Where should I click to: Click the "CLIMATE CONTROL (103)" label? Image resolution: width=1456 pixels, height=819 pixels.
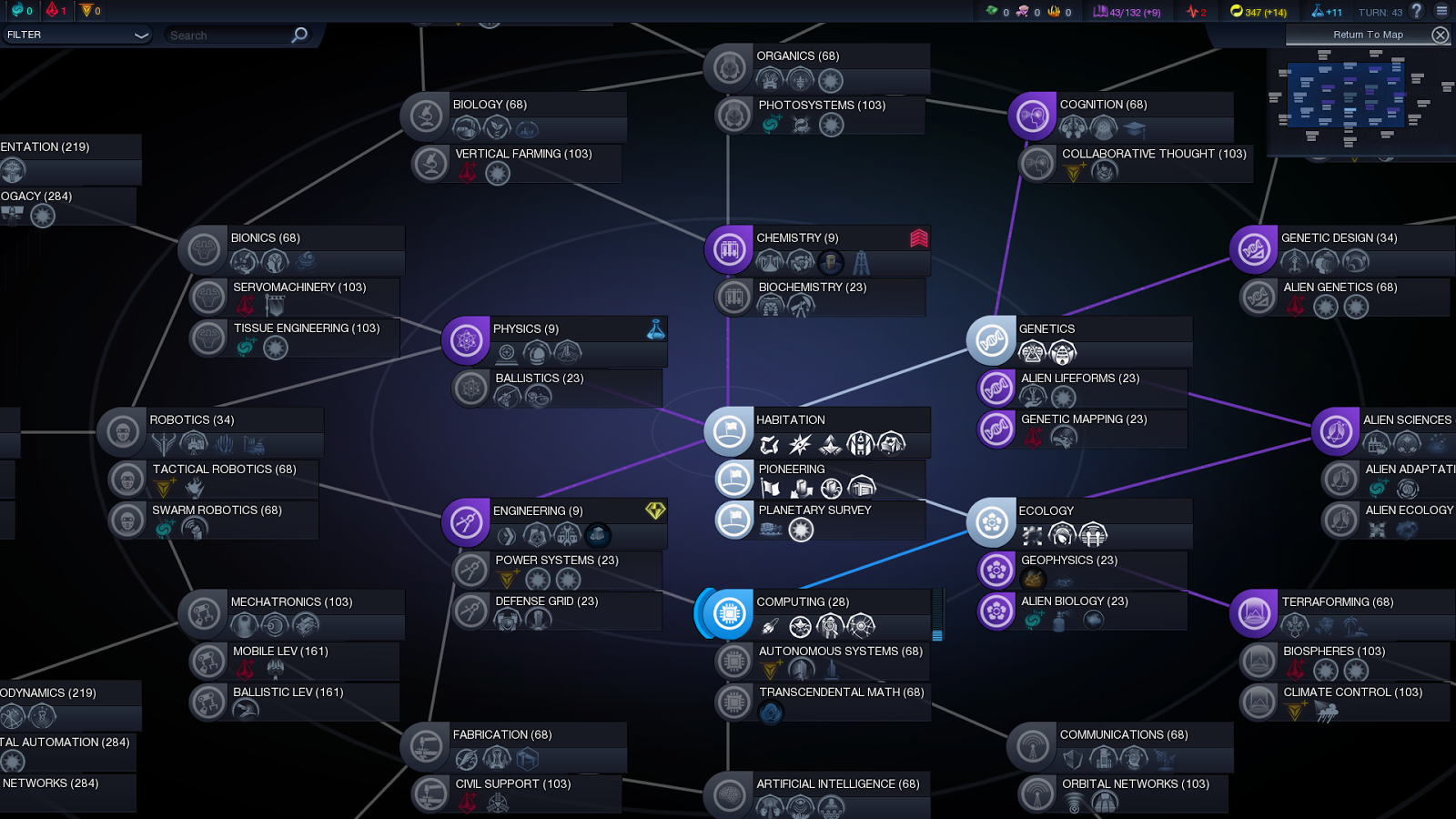point(1352,693)
